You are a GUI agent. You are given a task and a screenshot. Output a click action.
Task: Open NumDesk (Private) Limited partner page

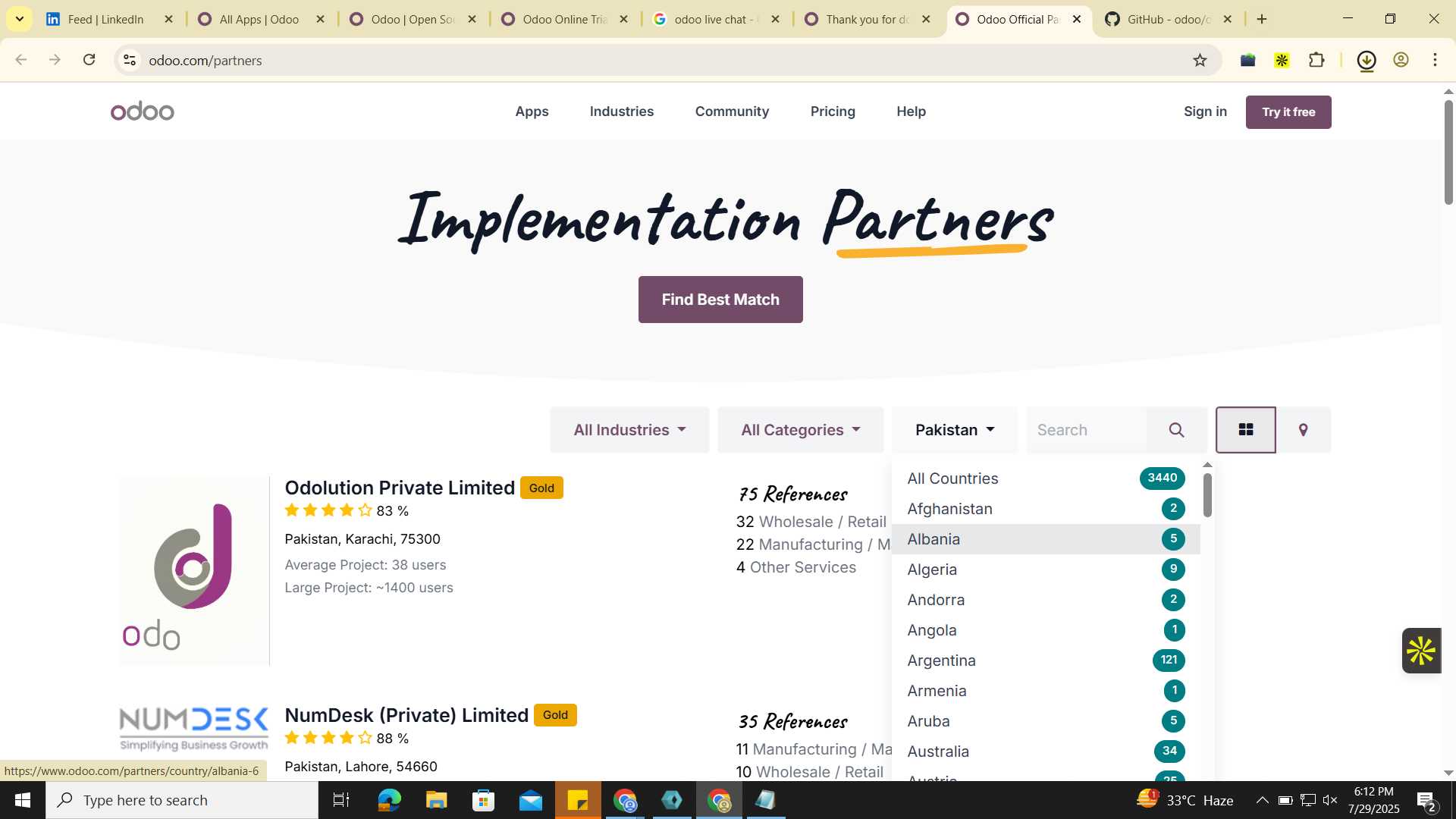point(406,715)
